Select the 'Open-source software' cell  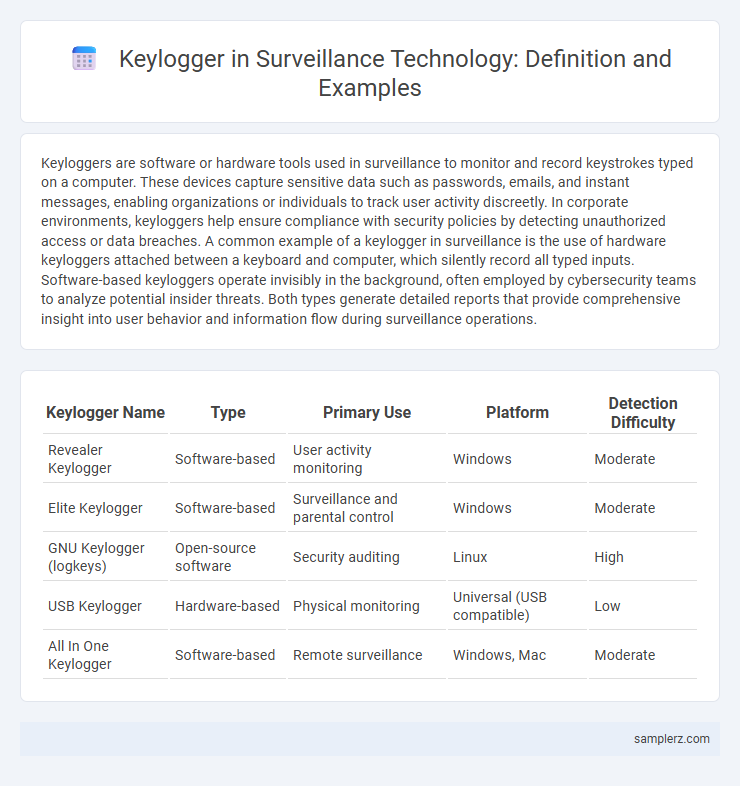tap(228, 557)
